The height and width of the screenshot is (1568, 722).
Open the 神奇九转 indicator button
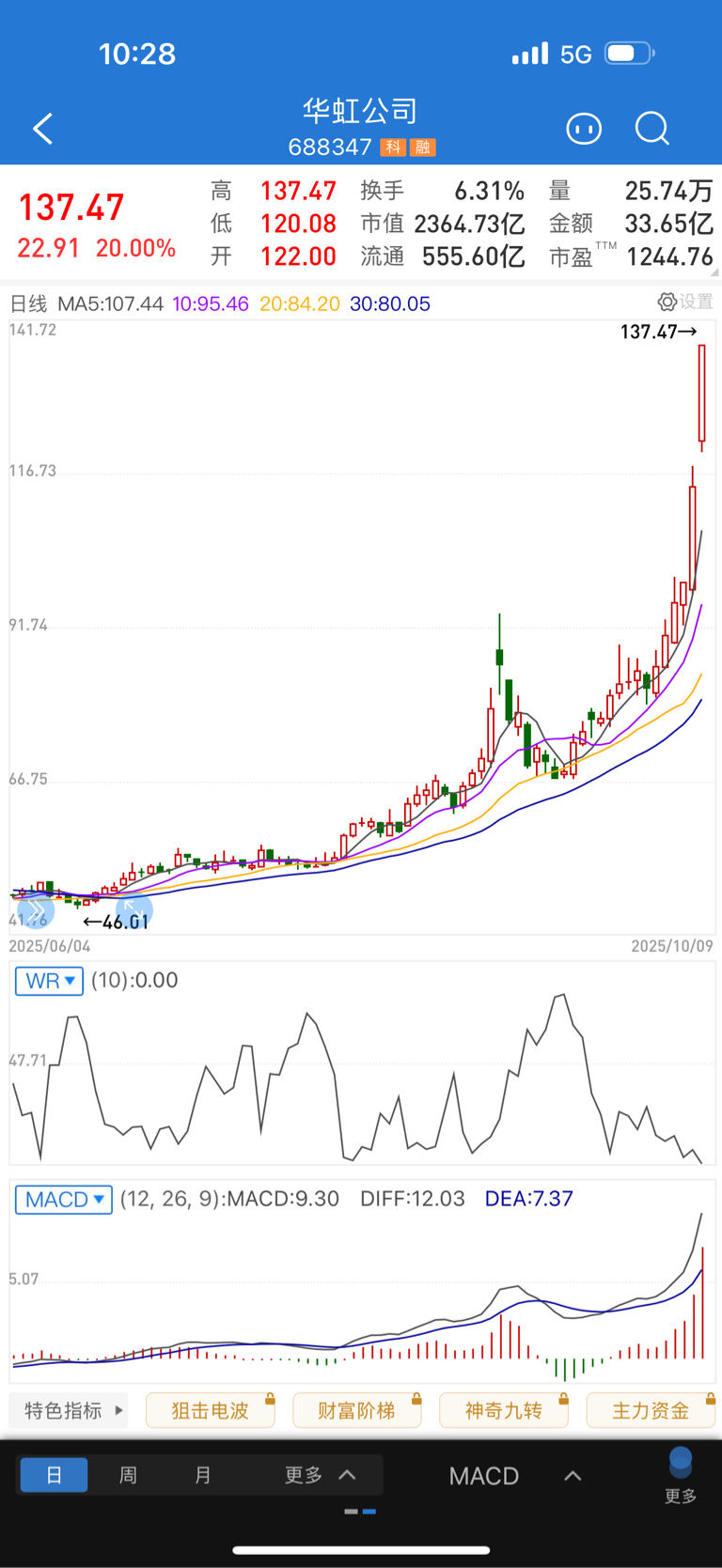click(x=503, y=1410)
